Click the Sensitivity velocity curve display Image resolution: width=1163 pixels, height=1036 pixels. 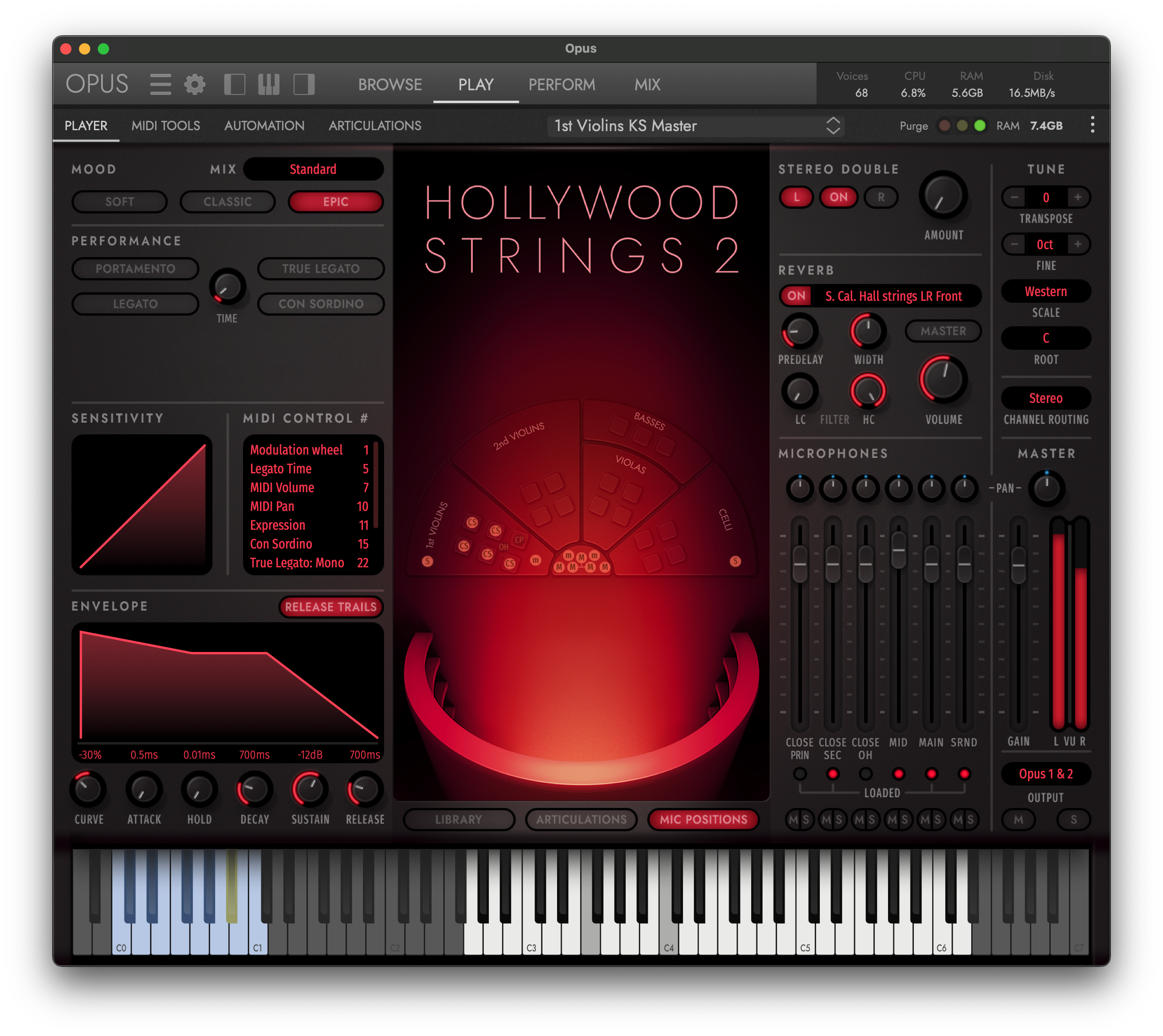tap(142, 504)
